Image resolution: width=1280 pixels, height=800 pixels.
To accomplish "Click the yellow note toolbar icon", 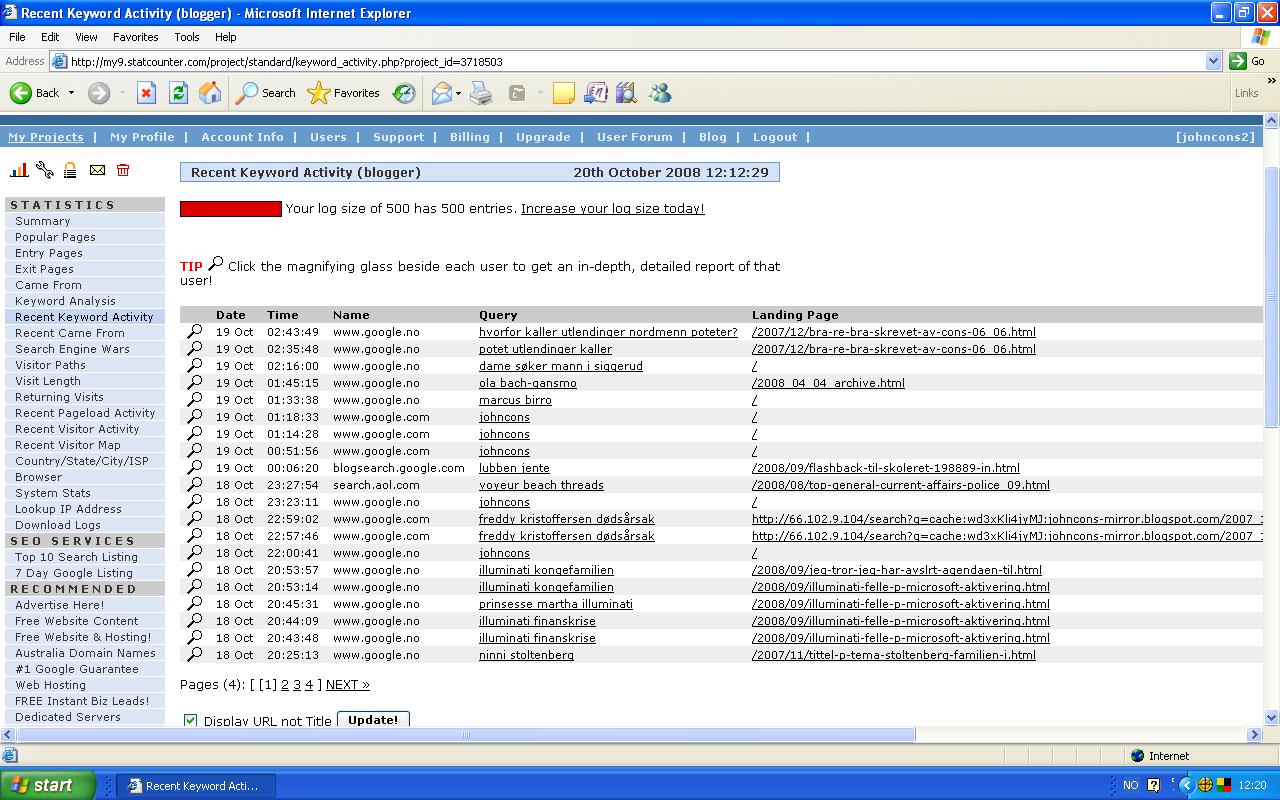I will click(x=564, y=93).
